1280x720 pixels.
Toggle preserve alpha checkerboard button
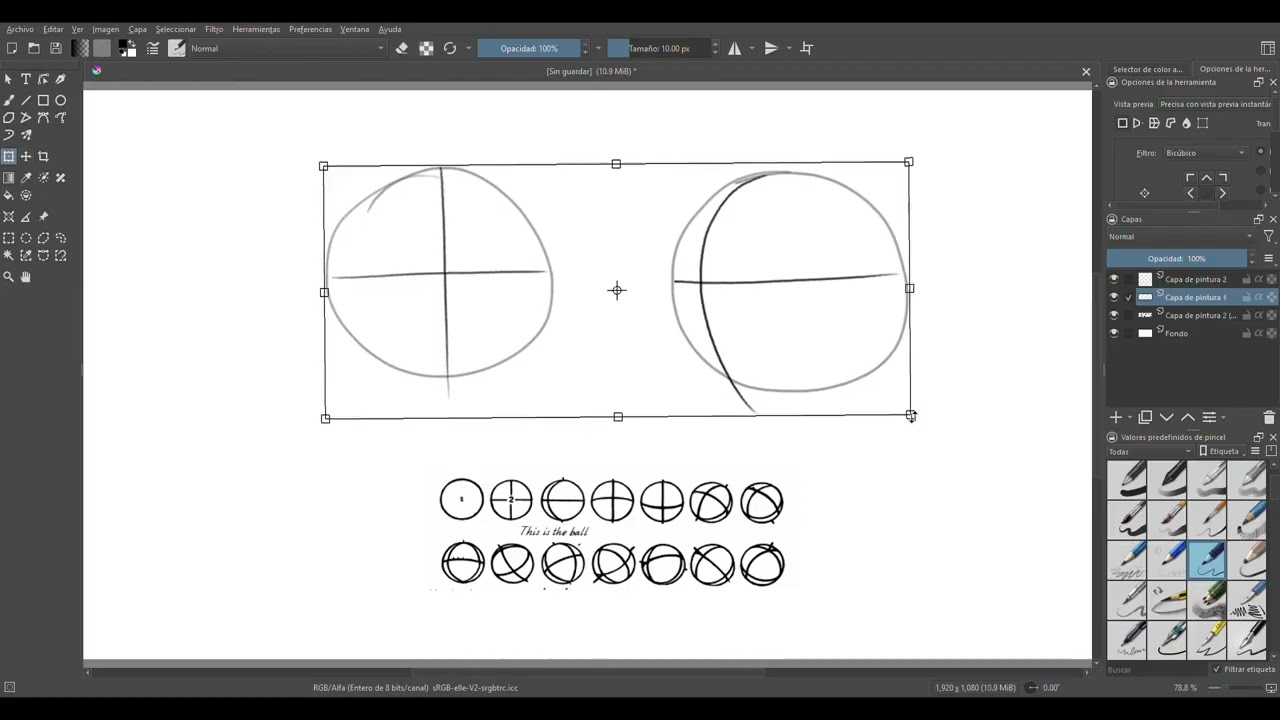(426, 48)
